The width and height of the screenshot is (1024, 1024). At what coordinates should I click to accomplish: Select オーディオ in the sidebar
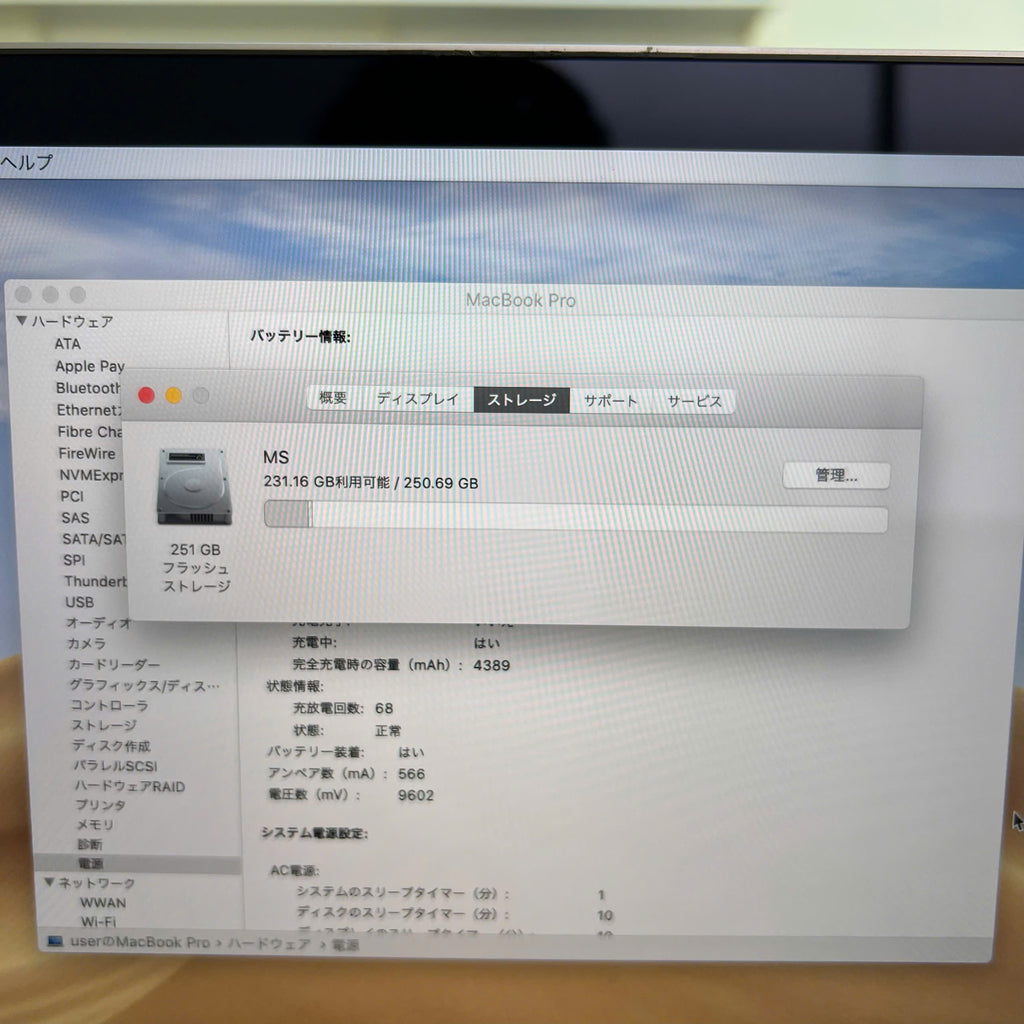(x=99, y=623)
